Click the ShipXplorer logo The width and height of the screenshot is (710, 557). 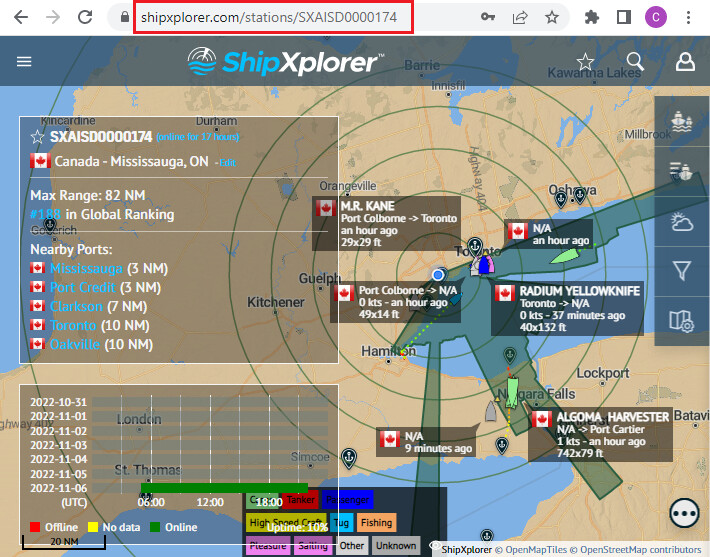(285, 62)
